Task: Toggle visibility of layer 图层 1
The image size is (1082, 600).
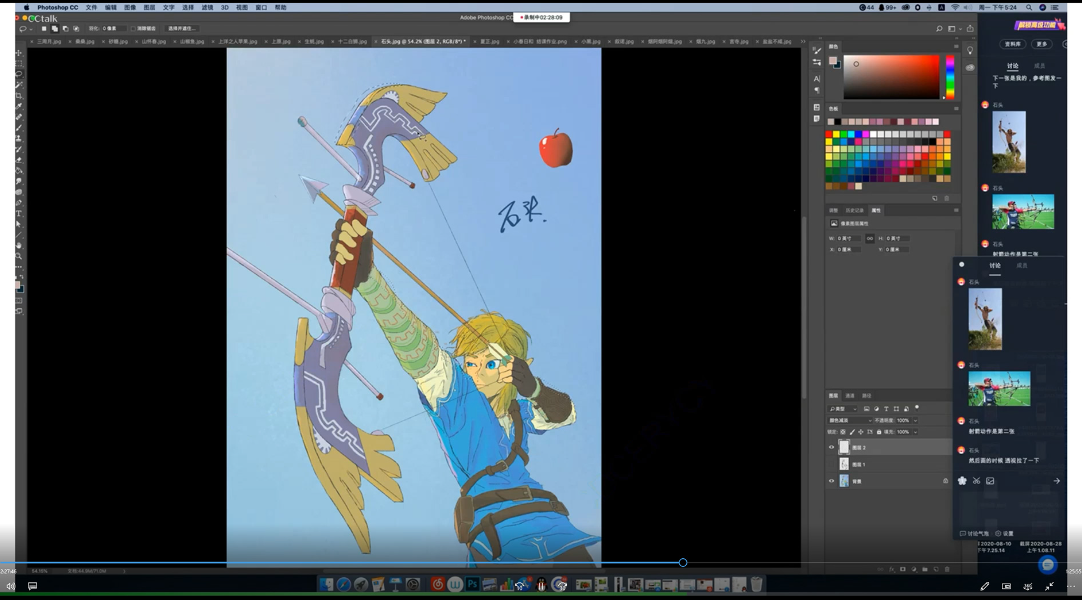Action: (832, 464)
